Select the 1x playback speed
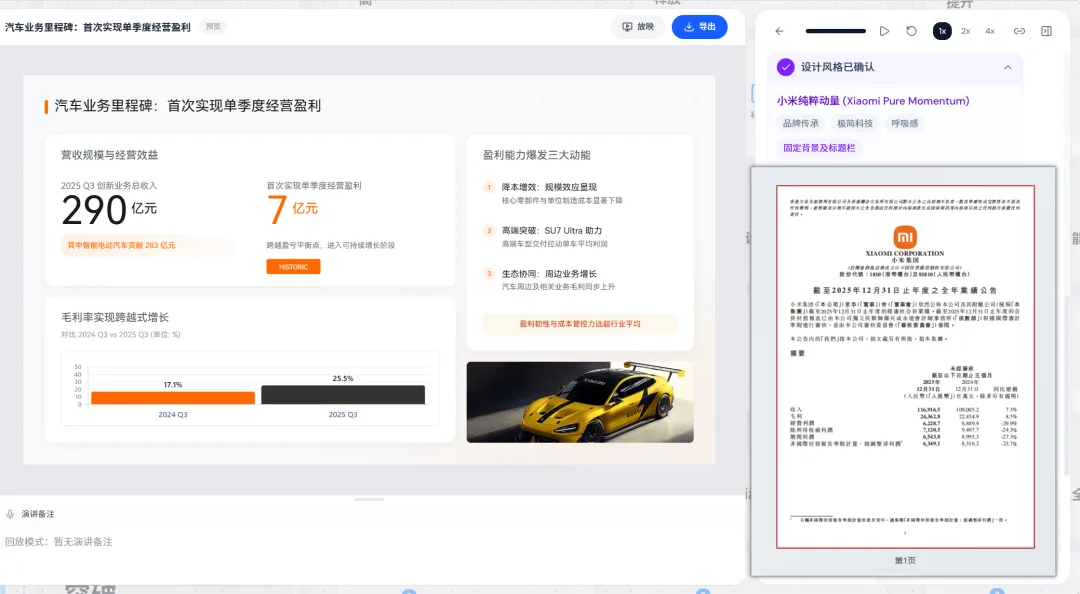 point(942,31)
